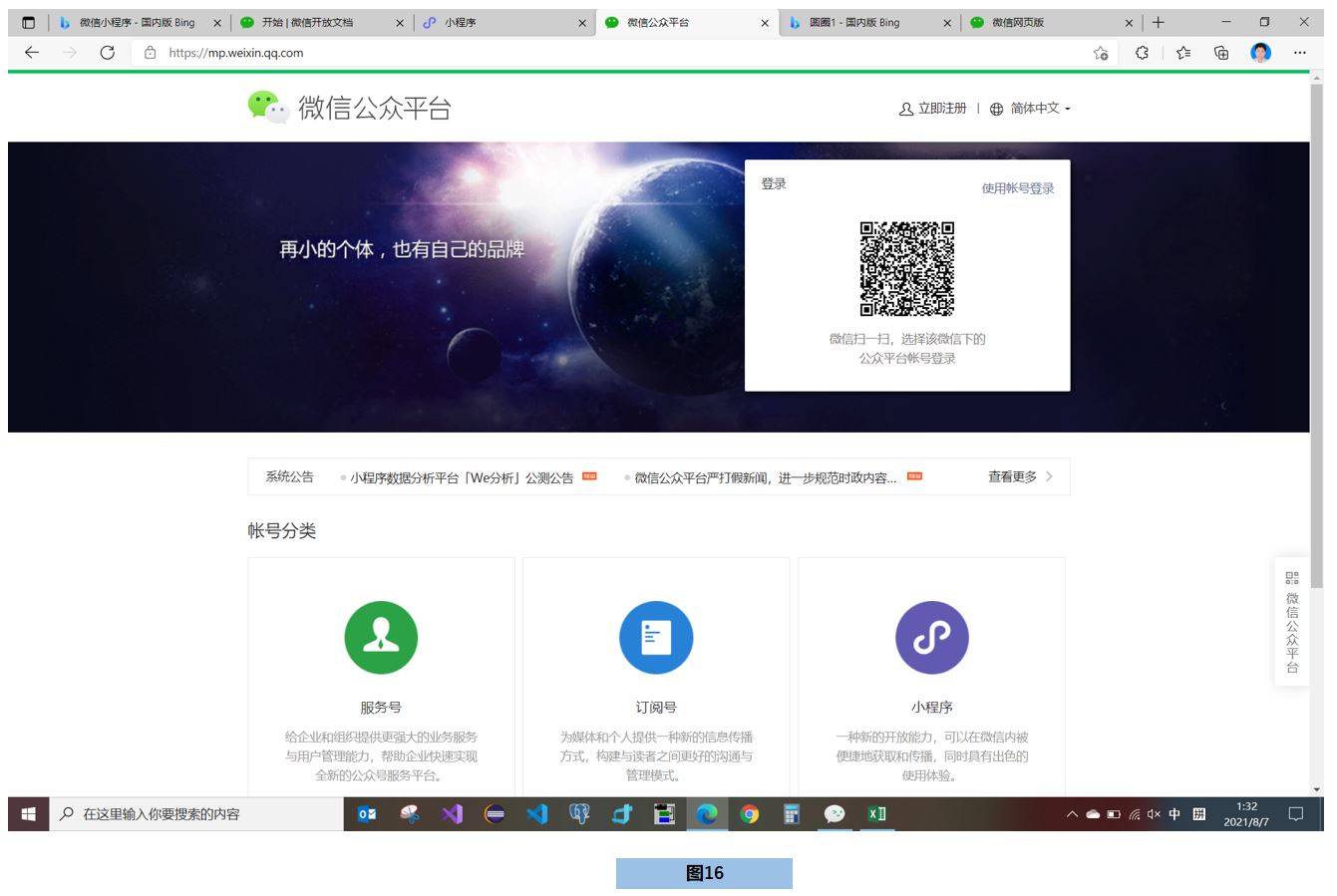Switch to the 圆圈1 - 国内版 Bing tab
Viewport: 1337px width, 896px height.
869,22
